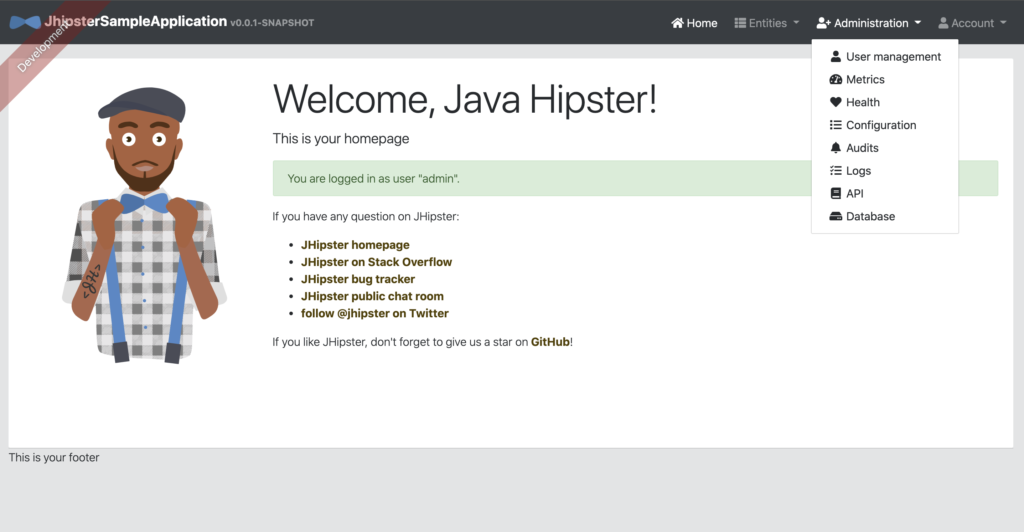Open User management from Administration menu

(x=885, y=56)
